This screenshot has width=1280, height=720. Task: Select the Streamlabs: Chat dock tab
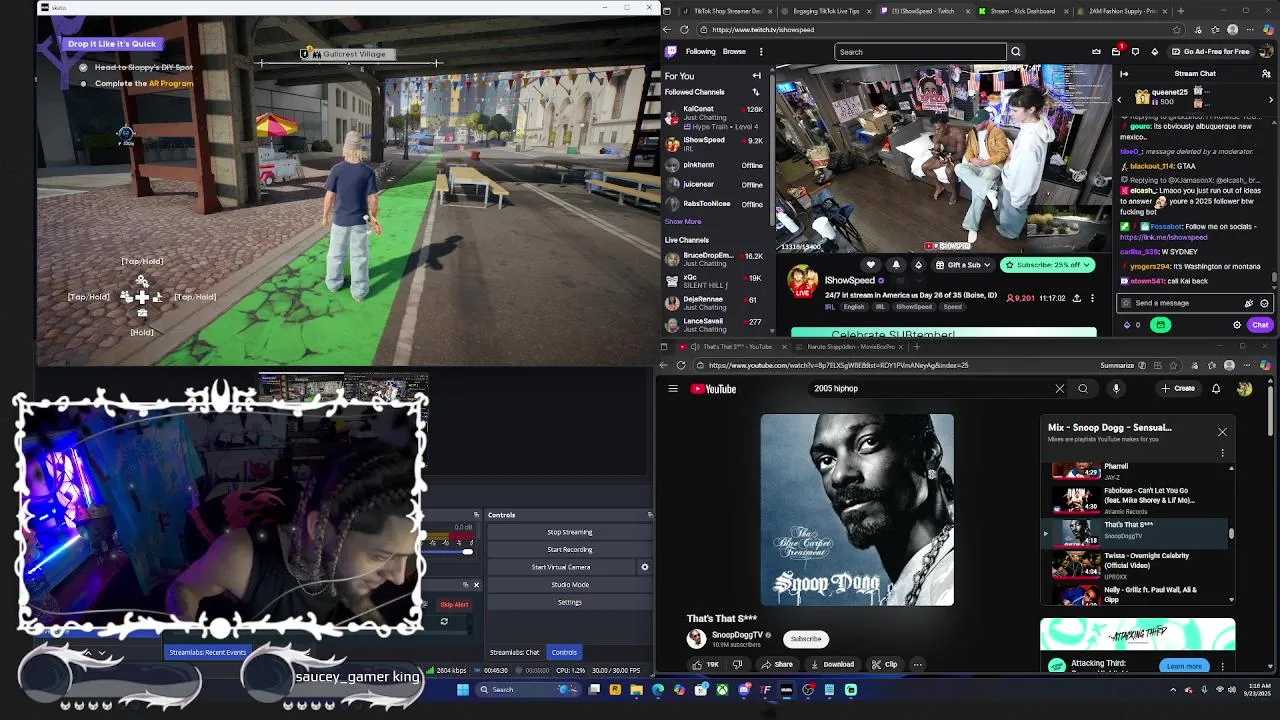[x=514, y=653]
